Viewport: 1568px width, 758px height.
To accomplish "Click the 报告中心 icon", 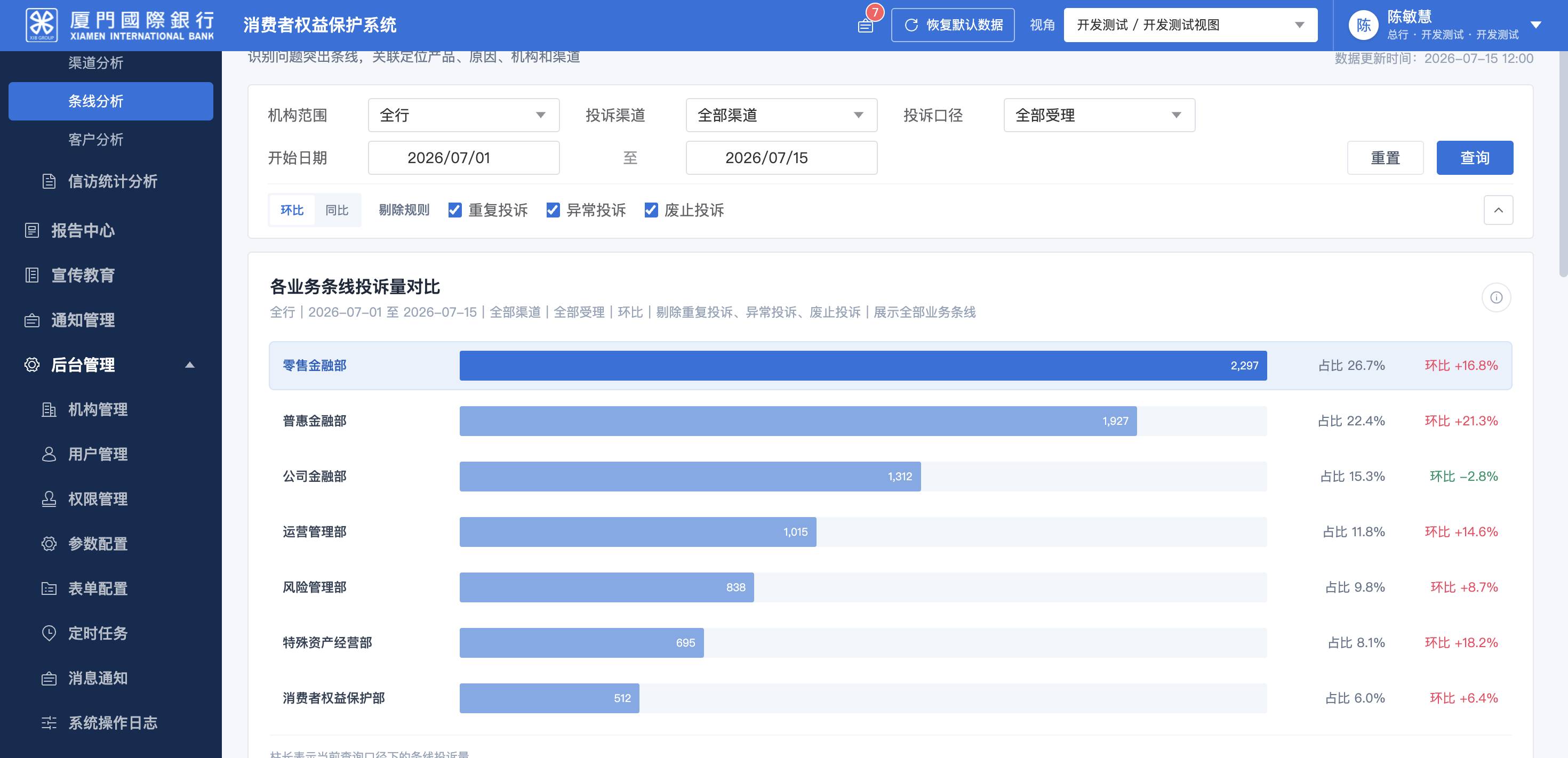I will (31, 231).
